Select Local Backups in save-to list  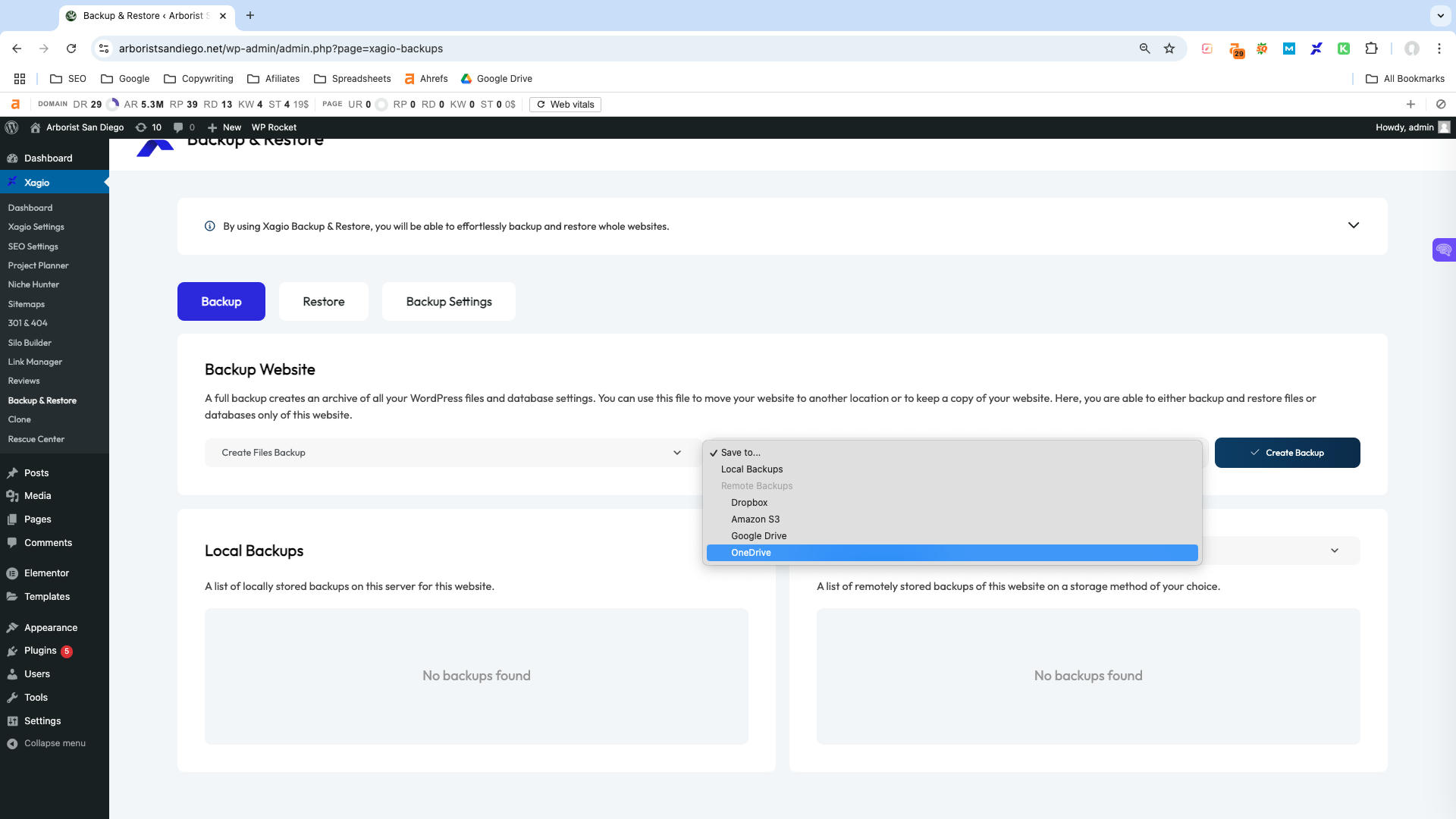click(x=952, y=469)
